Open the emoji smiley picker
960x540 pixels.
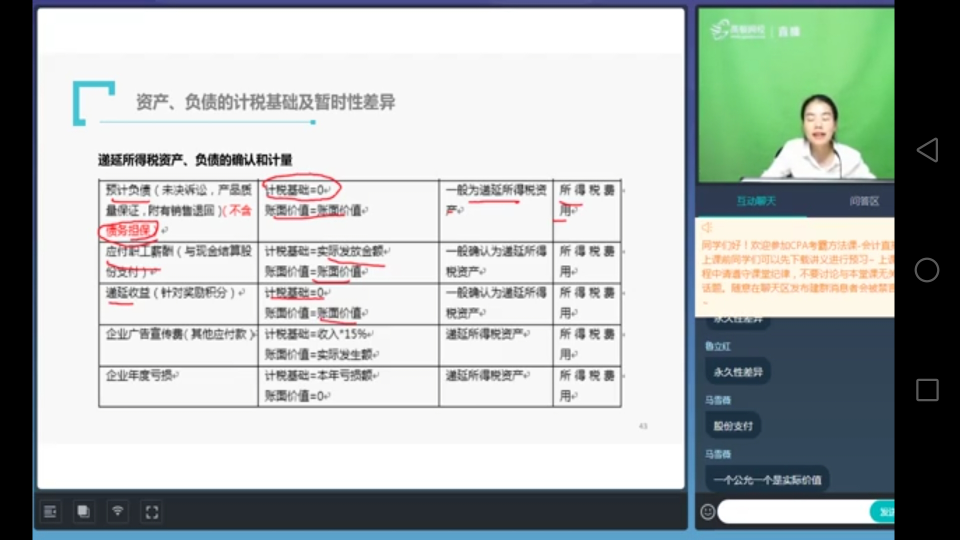[707, 512]
